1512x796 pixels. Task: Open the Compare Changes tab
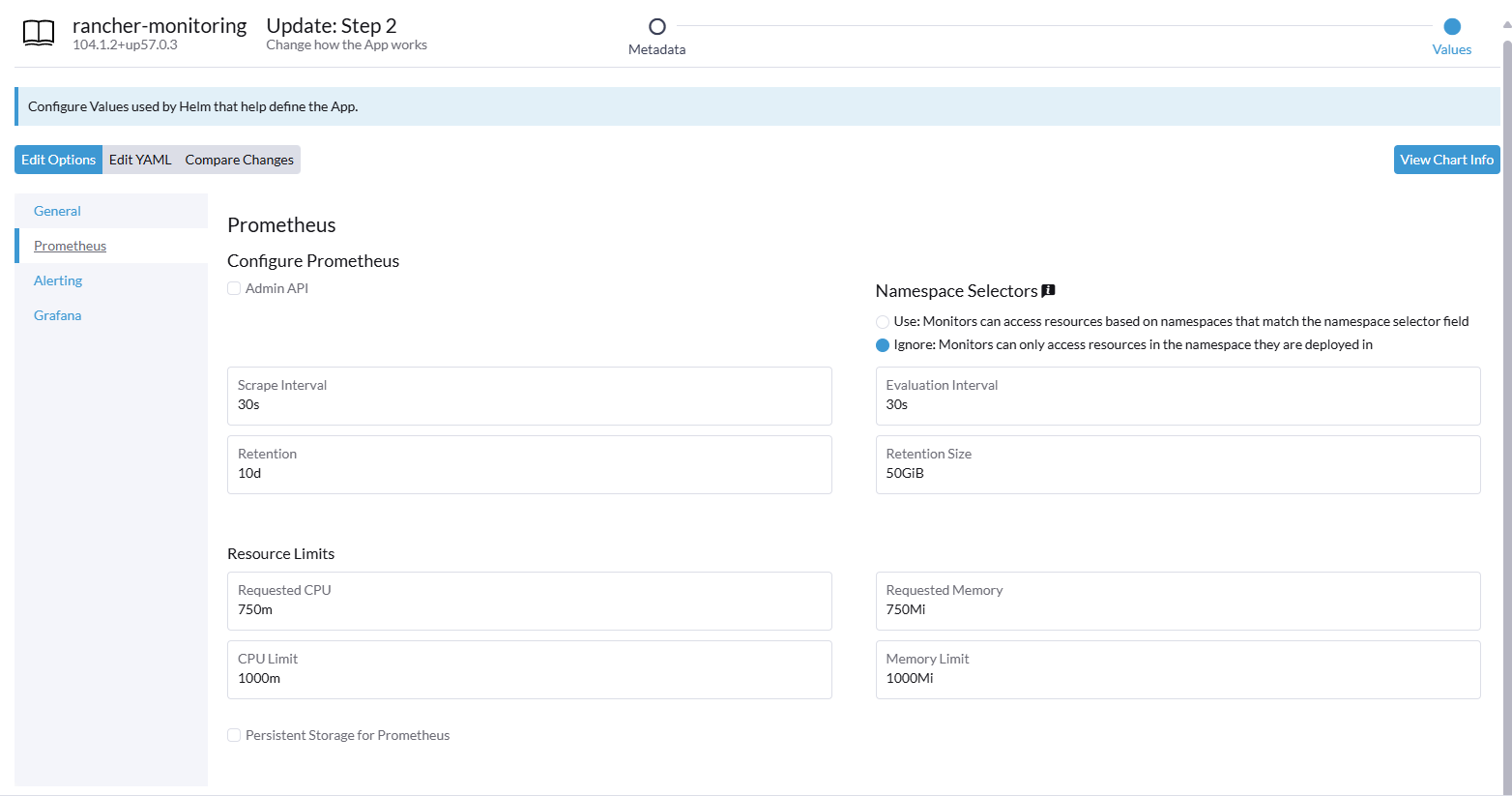click(x=239, y=160)
